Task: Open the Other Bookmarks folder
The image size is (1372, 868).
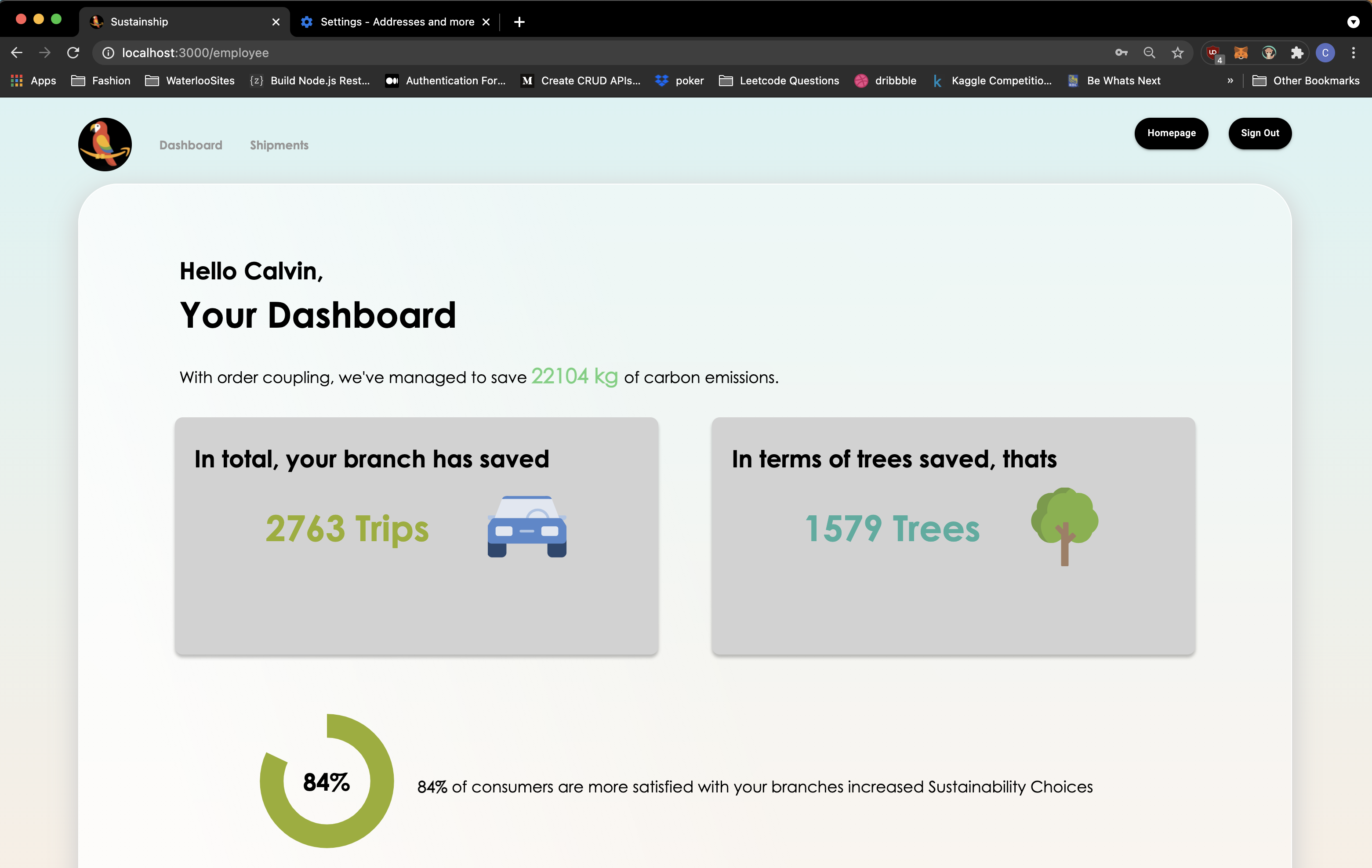Action: pos(1306,81)
